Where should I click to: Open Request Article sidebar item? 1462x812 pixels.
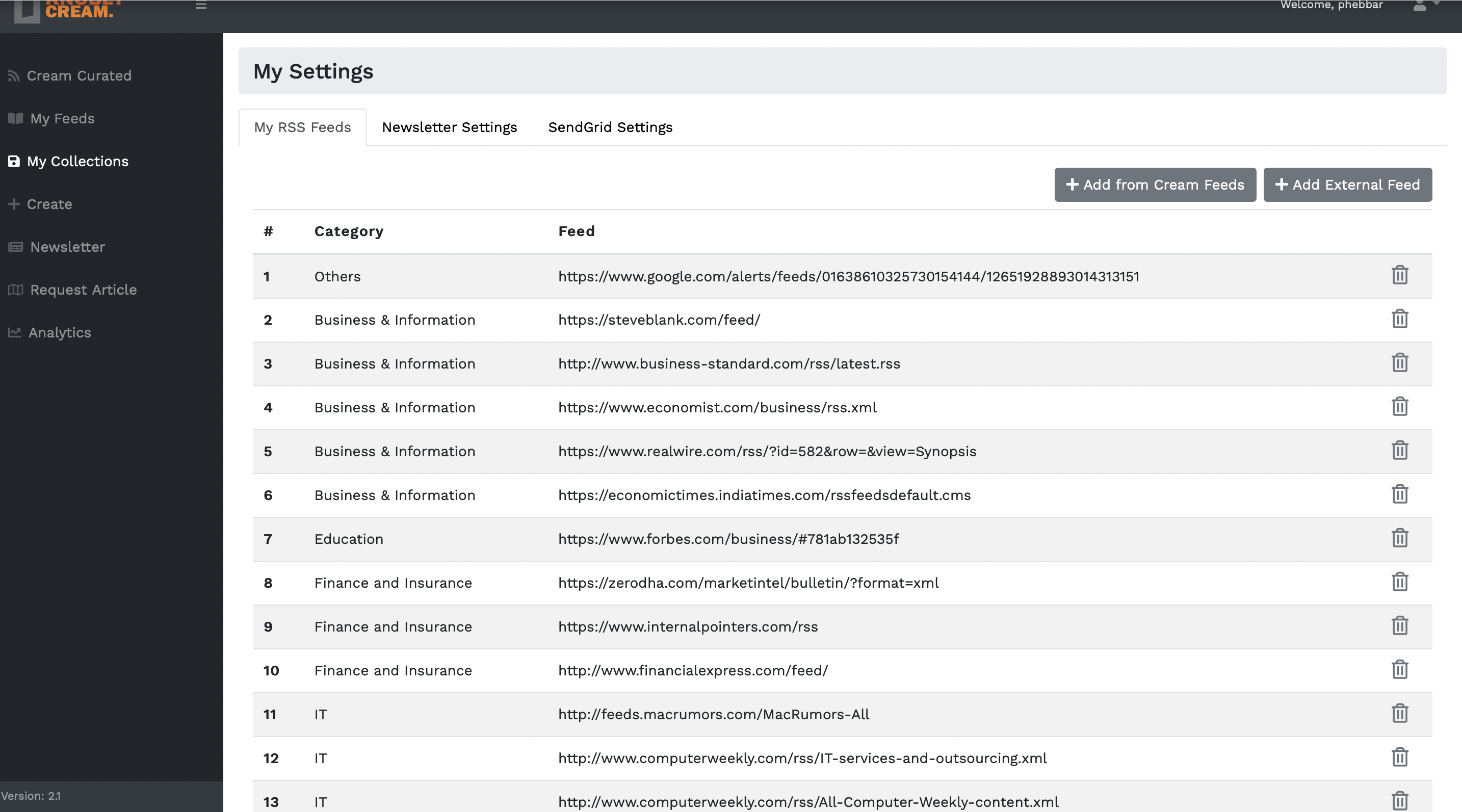click(83, 290)
